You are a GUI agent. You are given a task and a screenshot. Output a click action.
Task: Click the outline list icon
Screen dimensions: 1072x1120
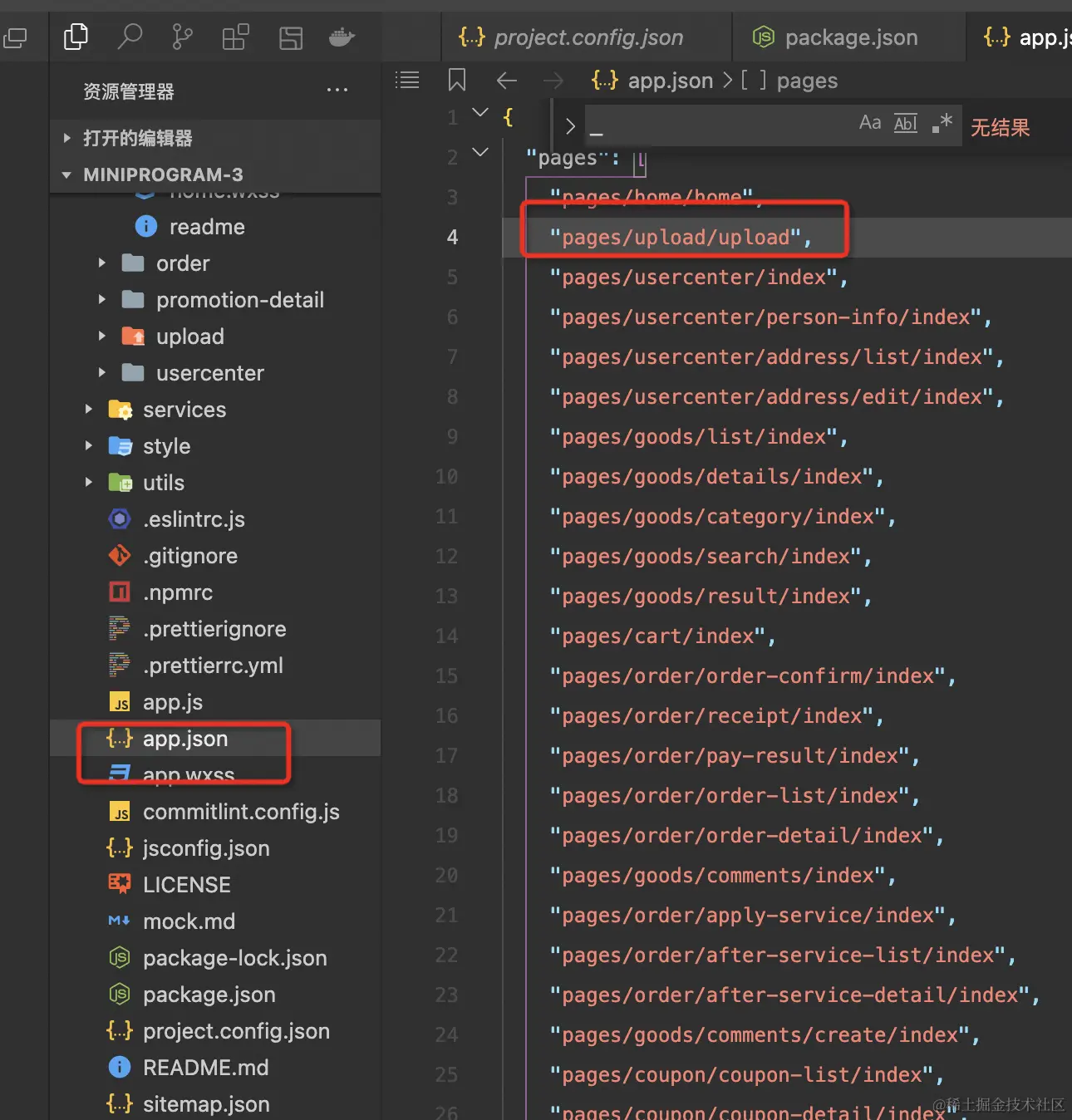pos(407,81)
